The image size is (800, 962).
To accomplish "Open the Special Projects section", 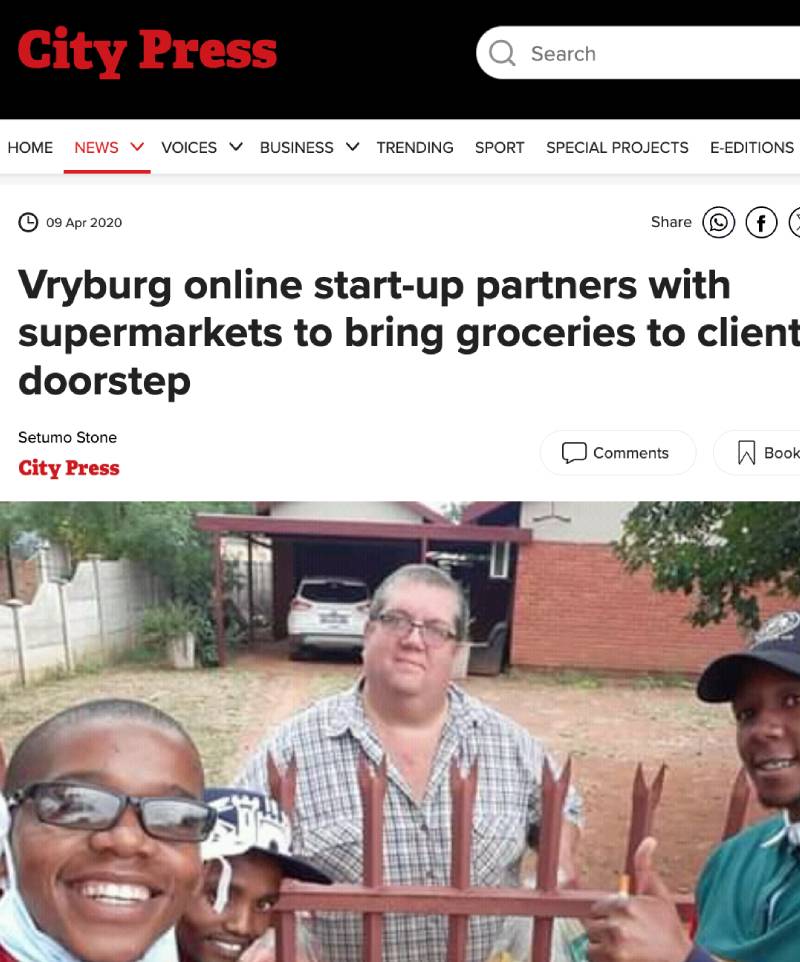I will [x=617, y=147].
